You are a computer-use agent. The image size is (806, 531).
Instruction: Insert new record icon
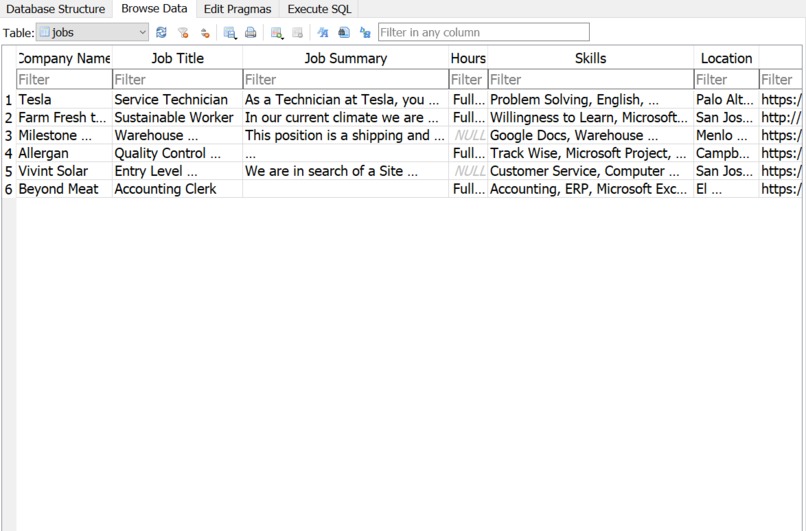coord(277,32)
